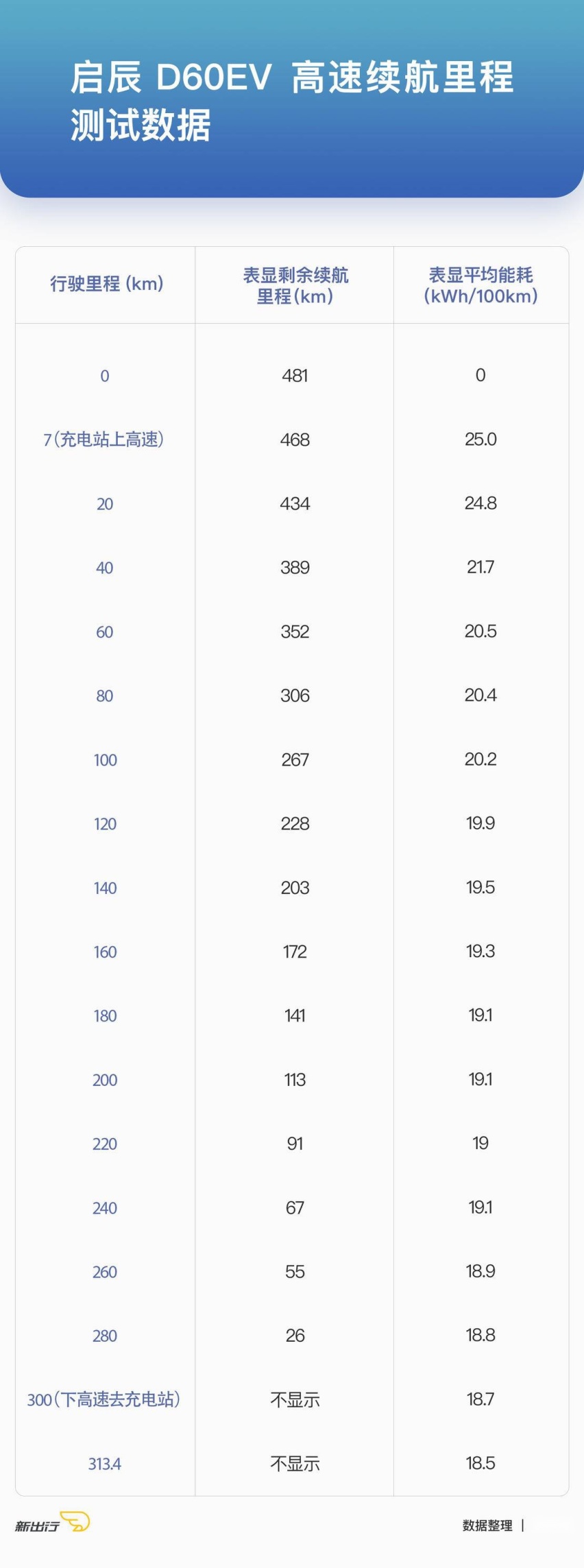Click the 表显平均能耗 column header
This screenshot has width=584, height=1568.
click(480, 285)
